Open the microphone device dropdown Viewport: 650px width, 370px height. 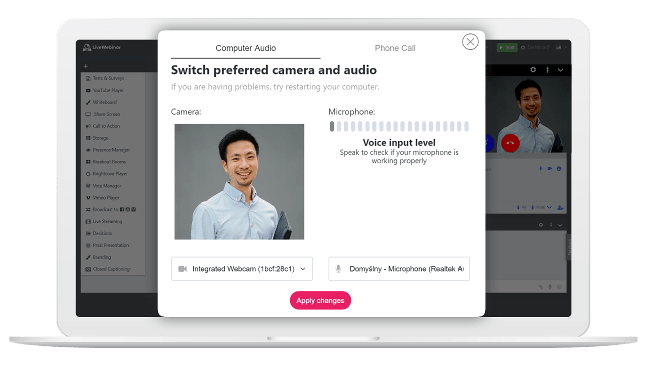point(399,269)
